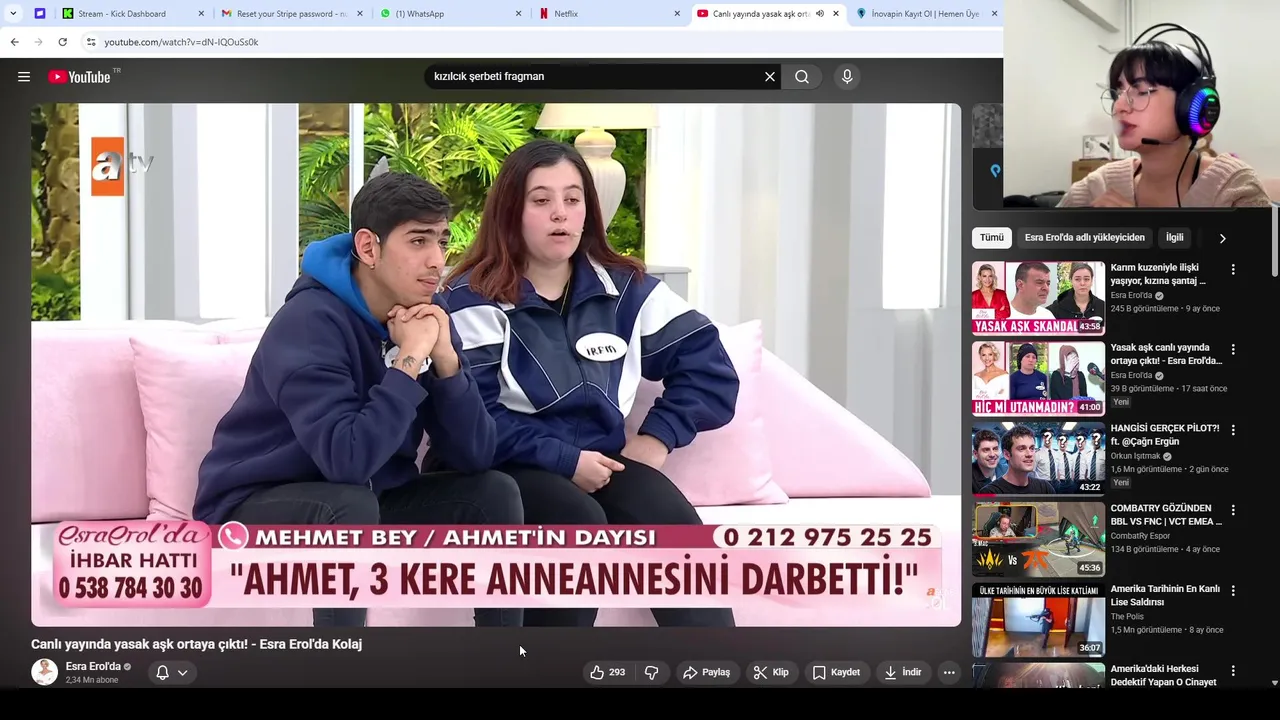Click video title Canlı yayında yasak aşk
Image resolution: width=1280 pixels, height=720 pixels.
pos(196,645)
